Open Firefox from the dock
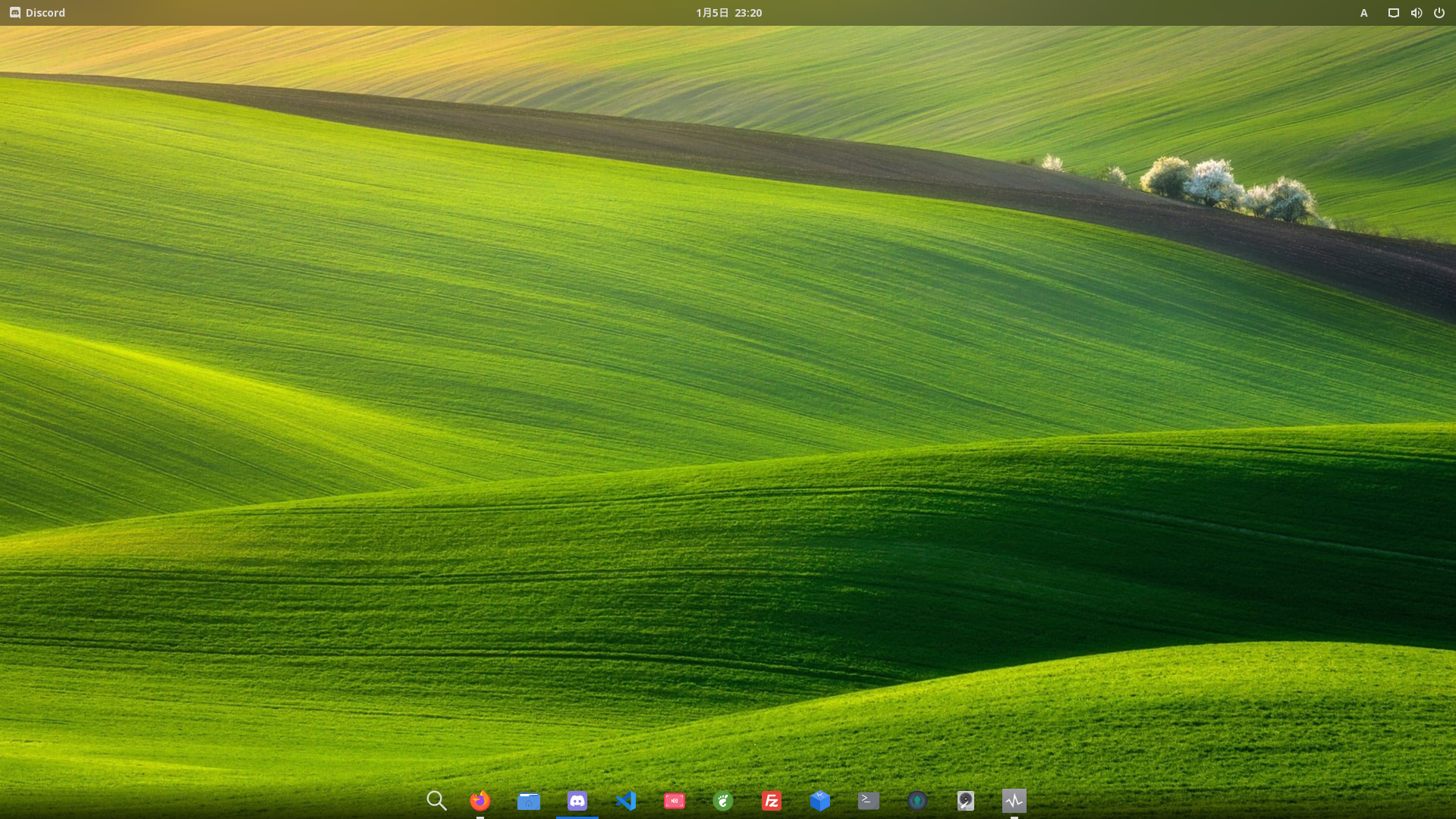Screen dimensions: 1456x819 coord(480,800)
